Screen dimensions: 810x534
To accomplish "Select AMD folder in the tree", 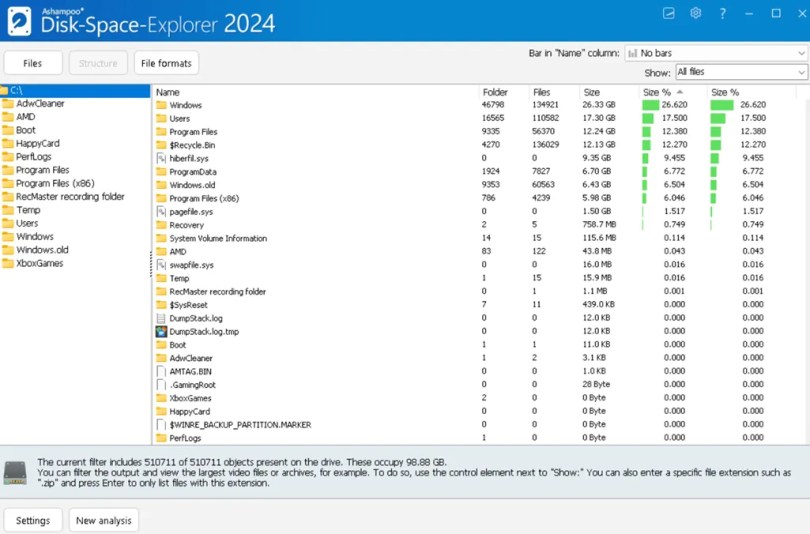I will click(x=25, y=117).
